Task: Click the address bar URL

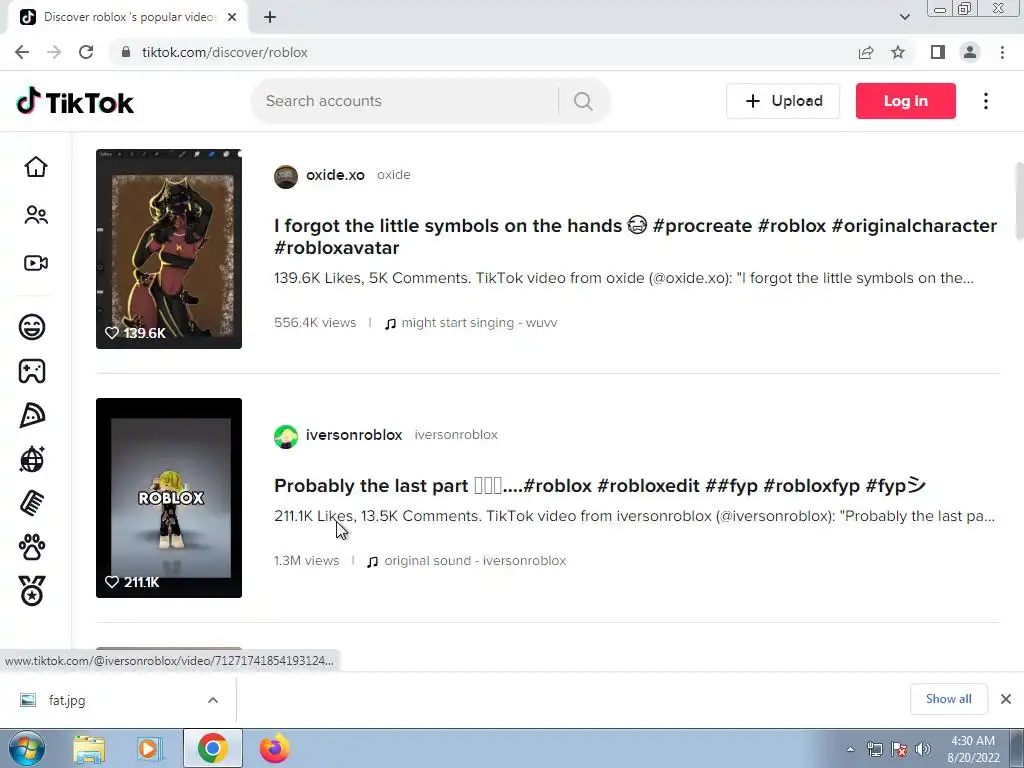Action: [x=225, y=52]
